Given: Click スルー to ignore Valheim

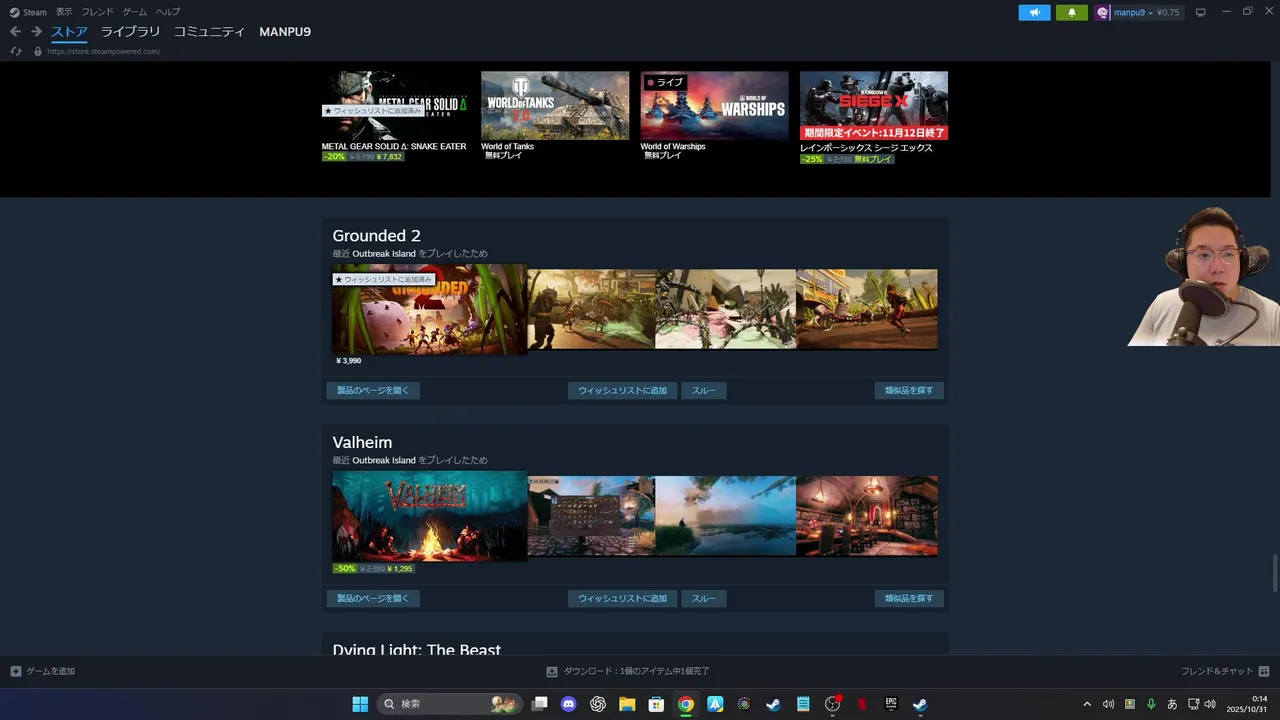Looking at the screenshot, I should coord(704,598).
